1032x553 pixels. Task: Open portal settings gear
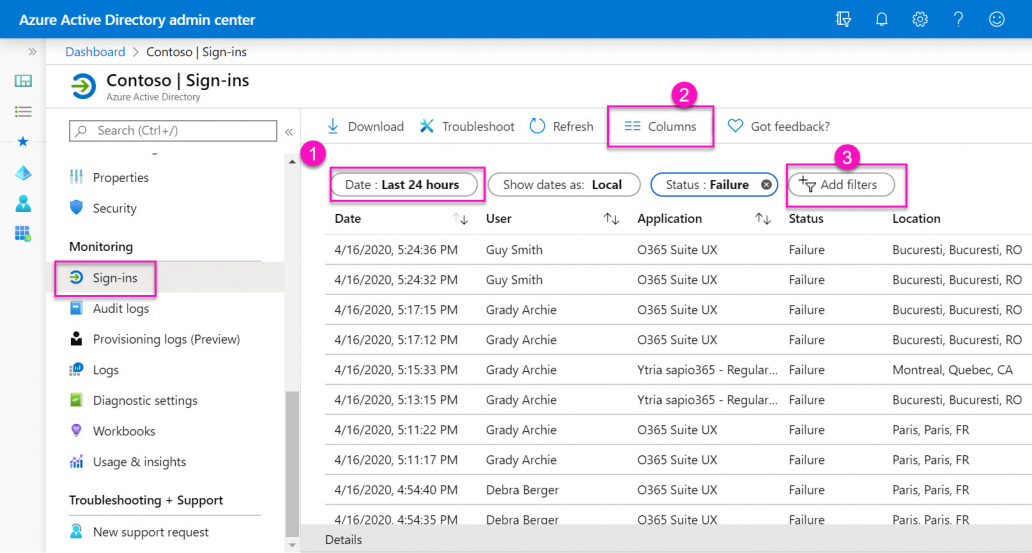point(920,19)
